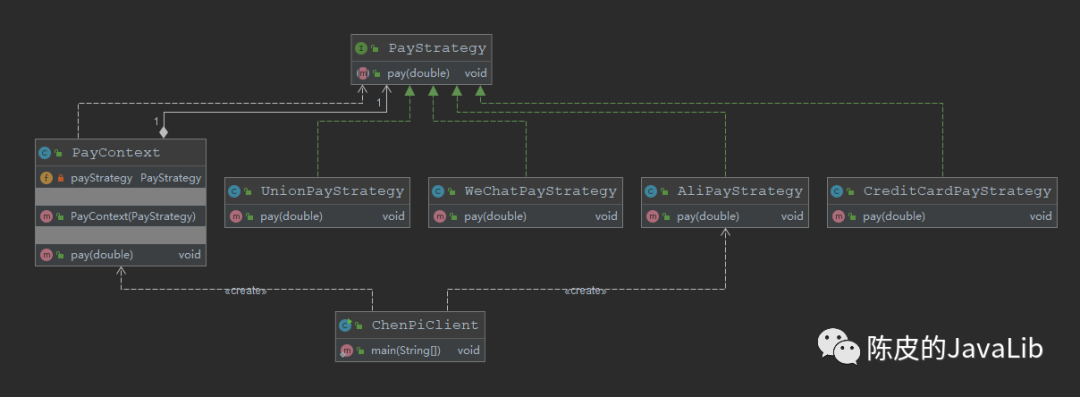Screen dimensions: 1080x397
Task: Click the red lock icon on payStrategy field
Action: pos(61,179)
